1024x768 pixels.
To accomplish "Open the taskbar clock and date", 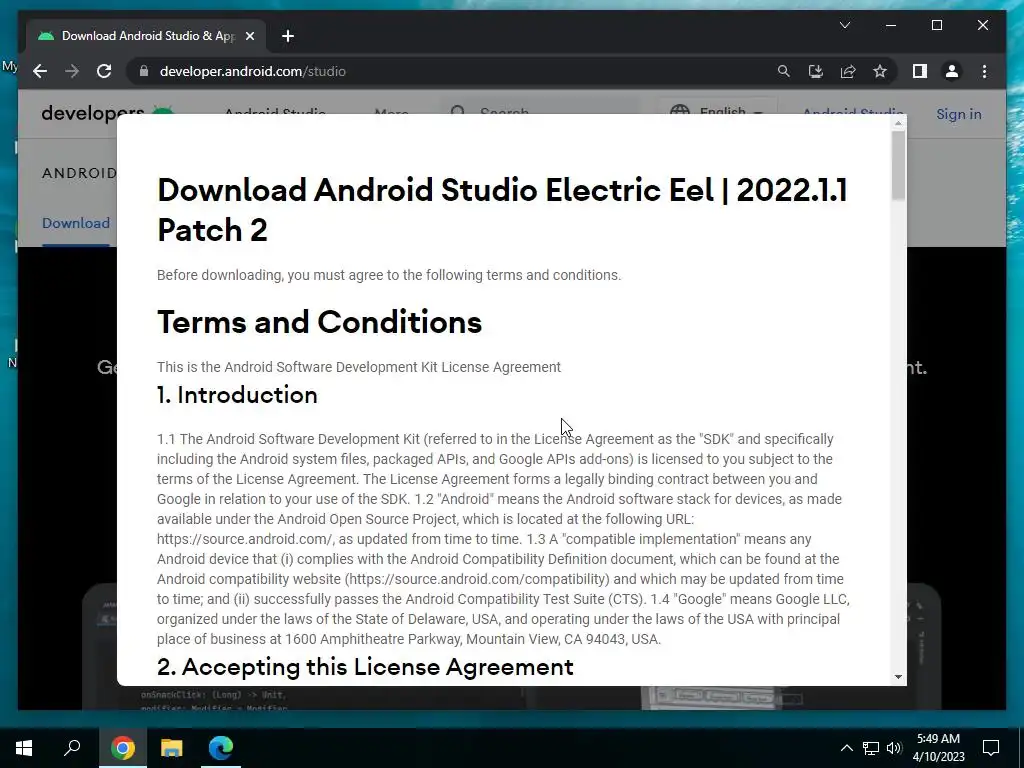I will click(938, 748).
